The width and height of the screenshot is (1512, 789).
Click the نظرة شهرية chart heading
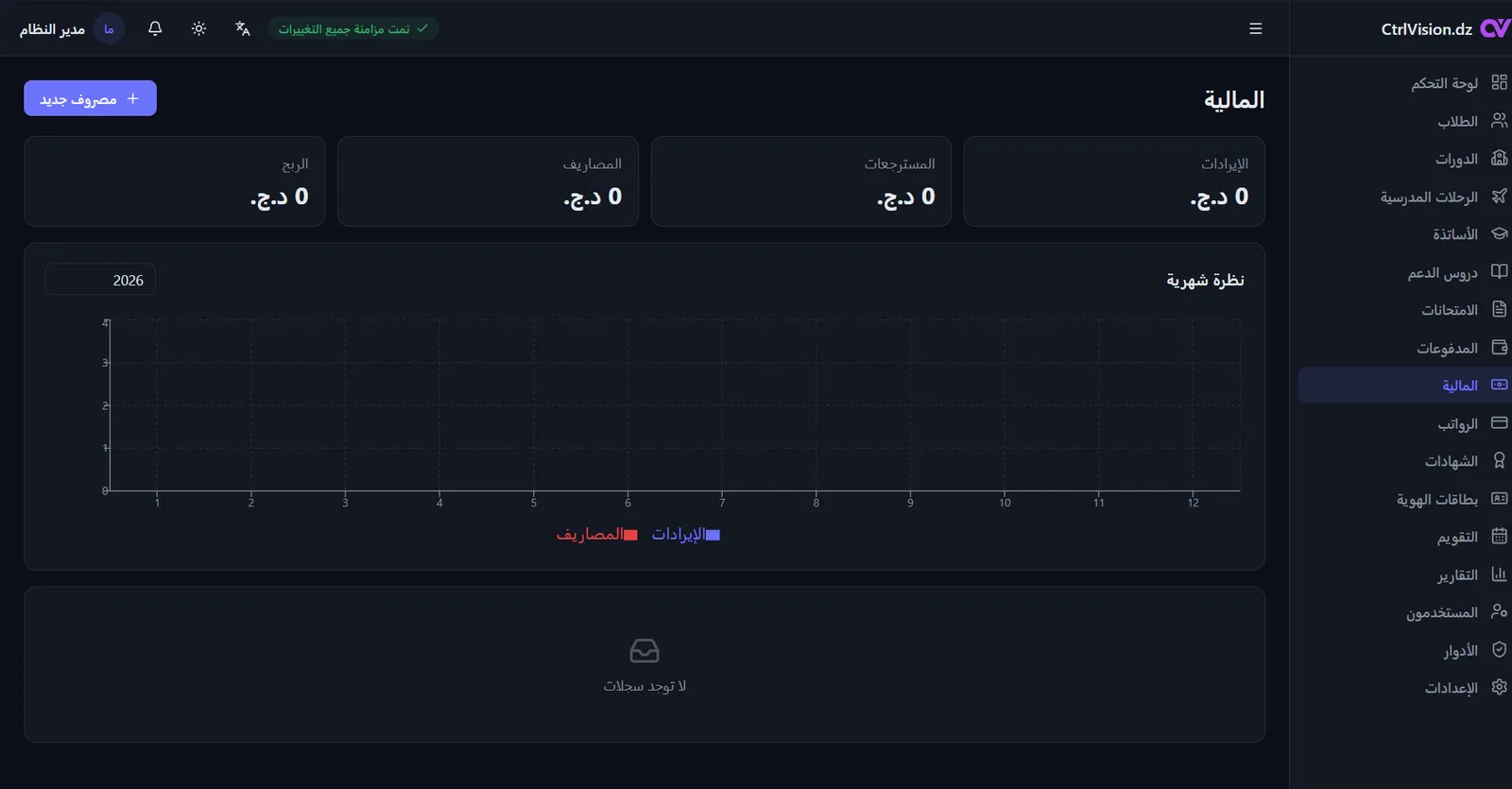[1205, 280]
